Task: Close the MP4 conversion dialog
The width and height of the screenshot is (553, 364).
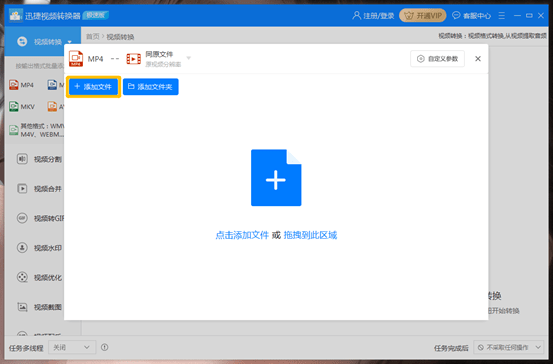Action: (x=478, y=59)
